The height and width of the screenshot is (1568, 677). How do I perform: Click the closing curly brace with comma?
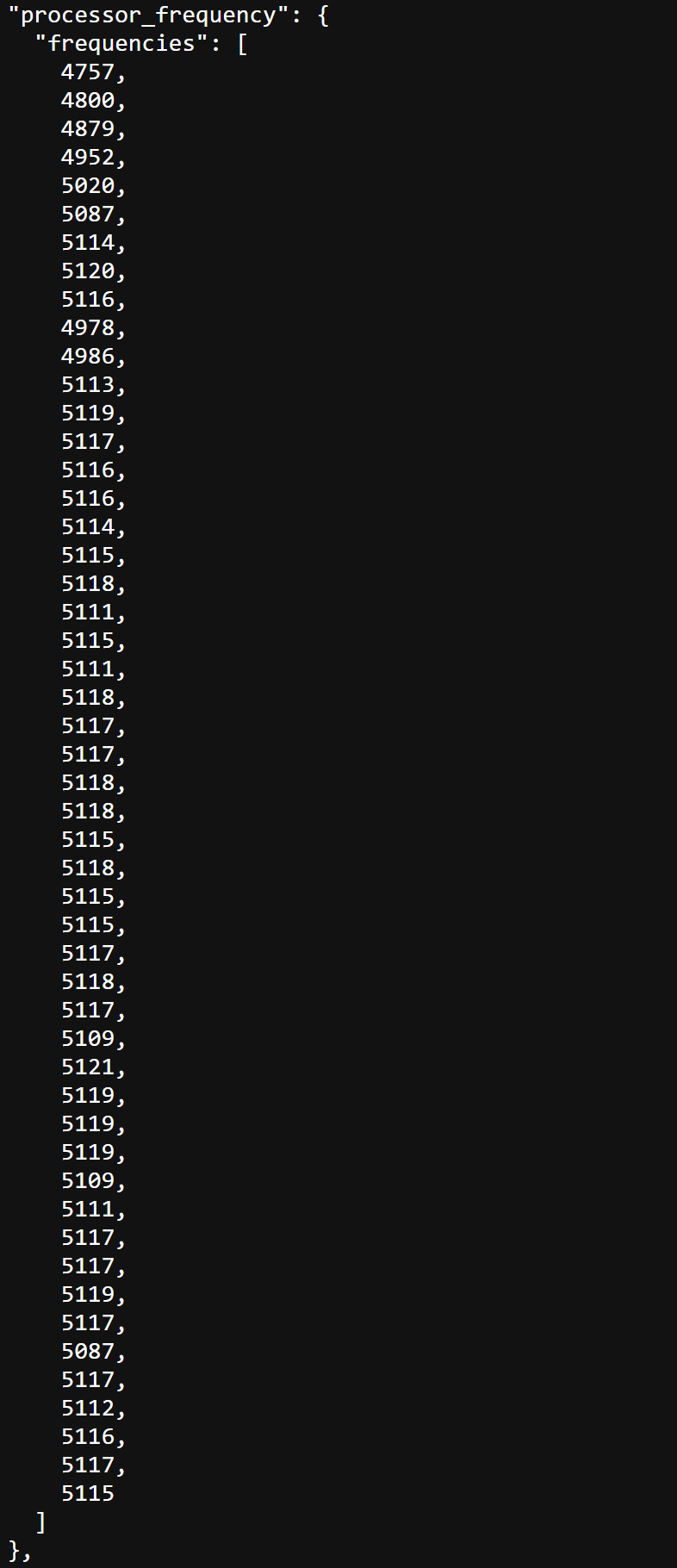click(20, 1551)
